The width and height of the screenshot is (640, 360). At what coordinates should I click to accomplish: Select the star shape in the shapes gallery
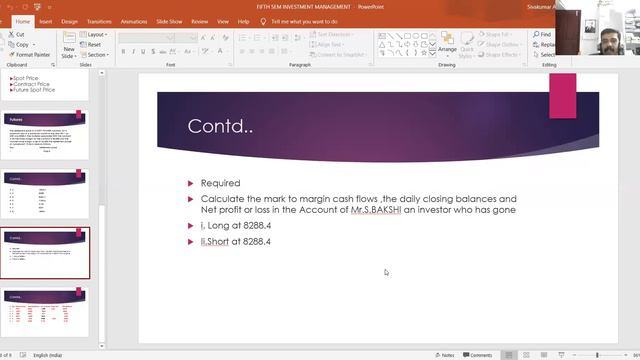(424, 53)
